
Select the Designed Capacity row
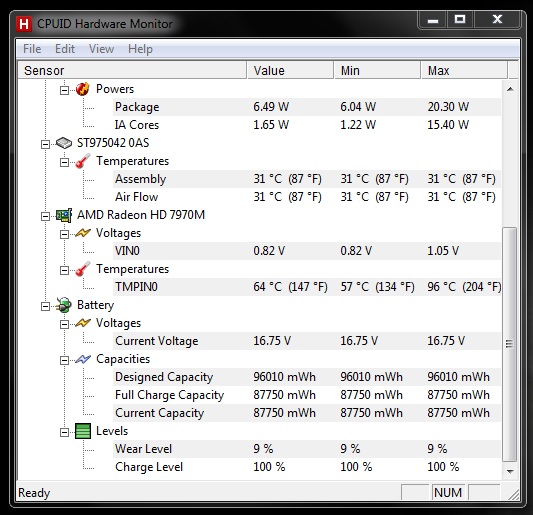coord(307,377)
